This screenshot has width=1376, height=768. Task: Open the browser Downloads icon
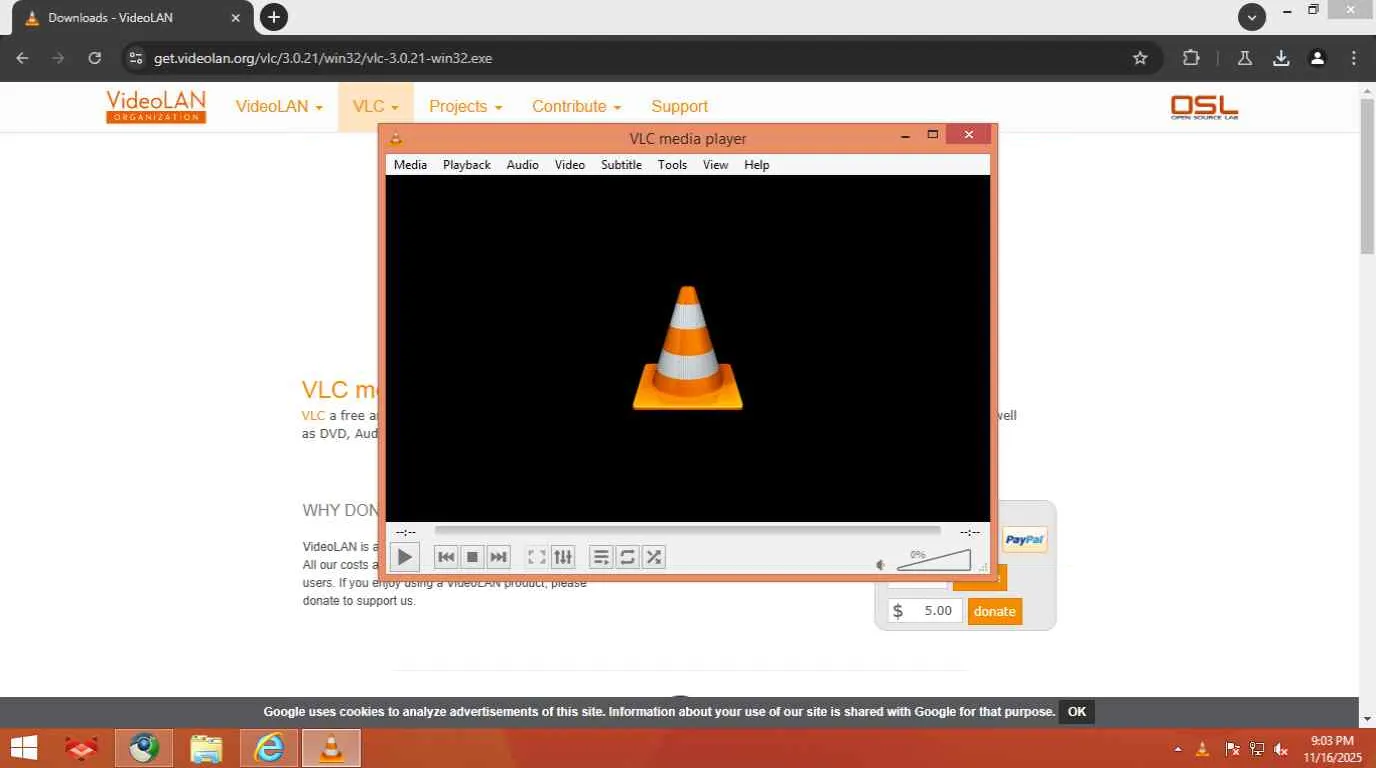coord(1281,58)
